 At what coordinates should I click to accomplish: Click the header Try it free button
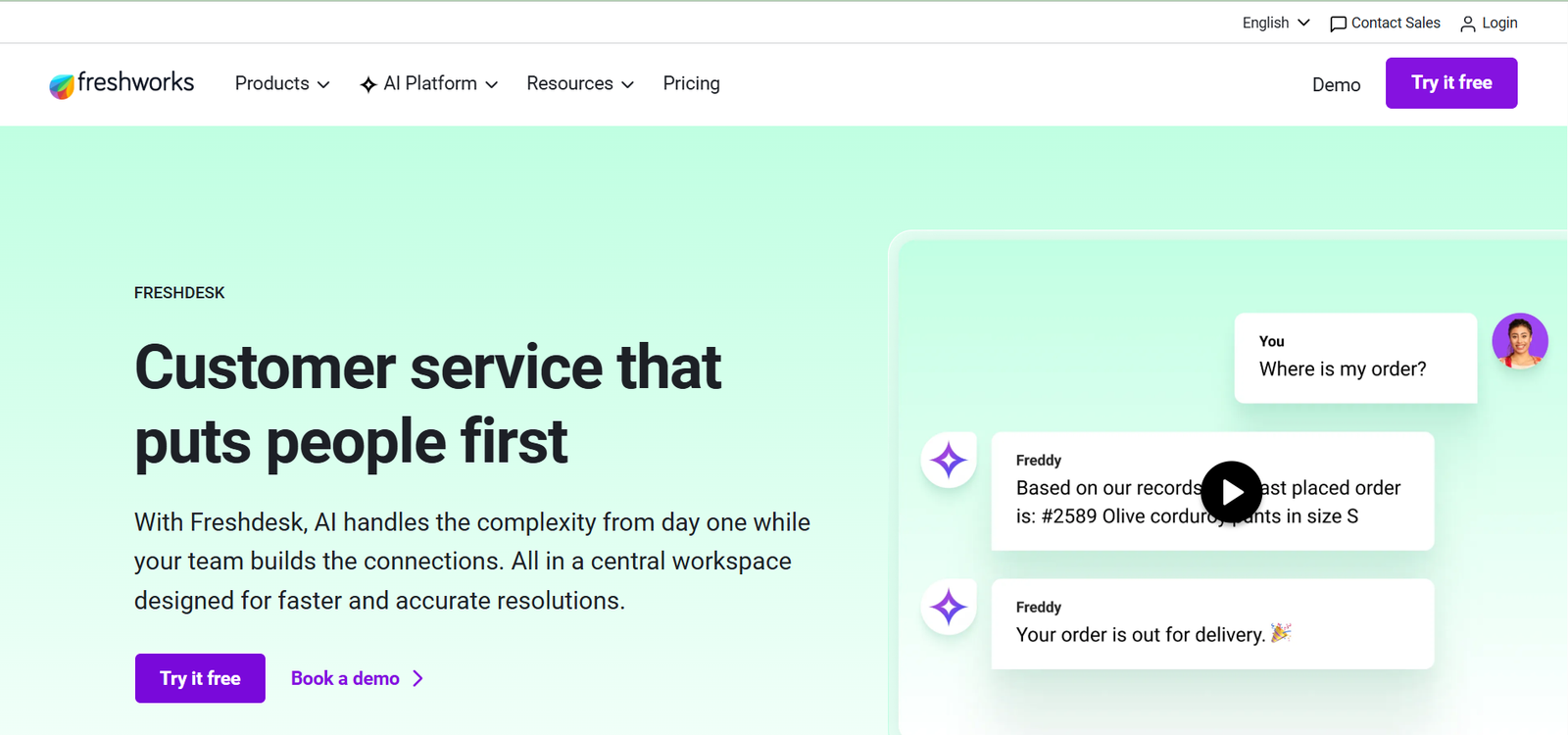[1451, 83]
